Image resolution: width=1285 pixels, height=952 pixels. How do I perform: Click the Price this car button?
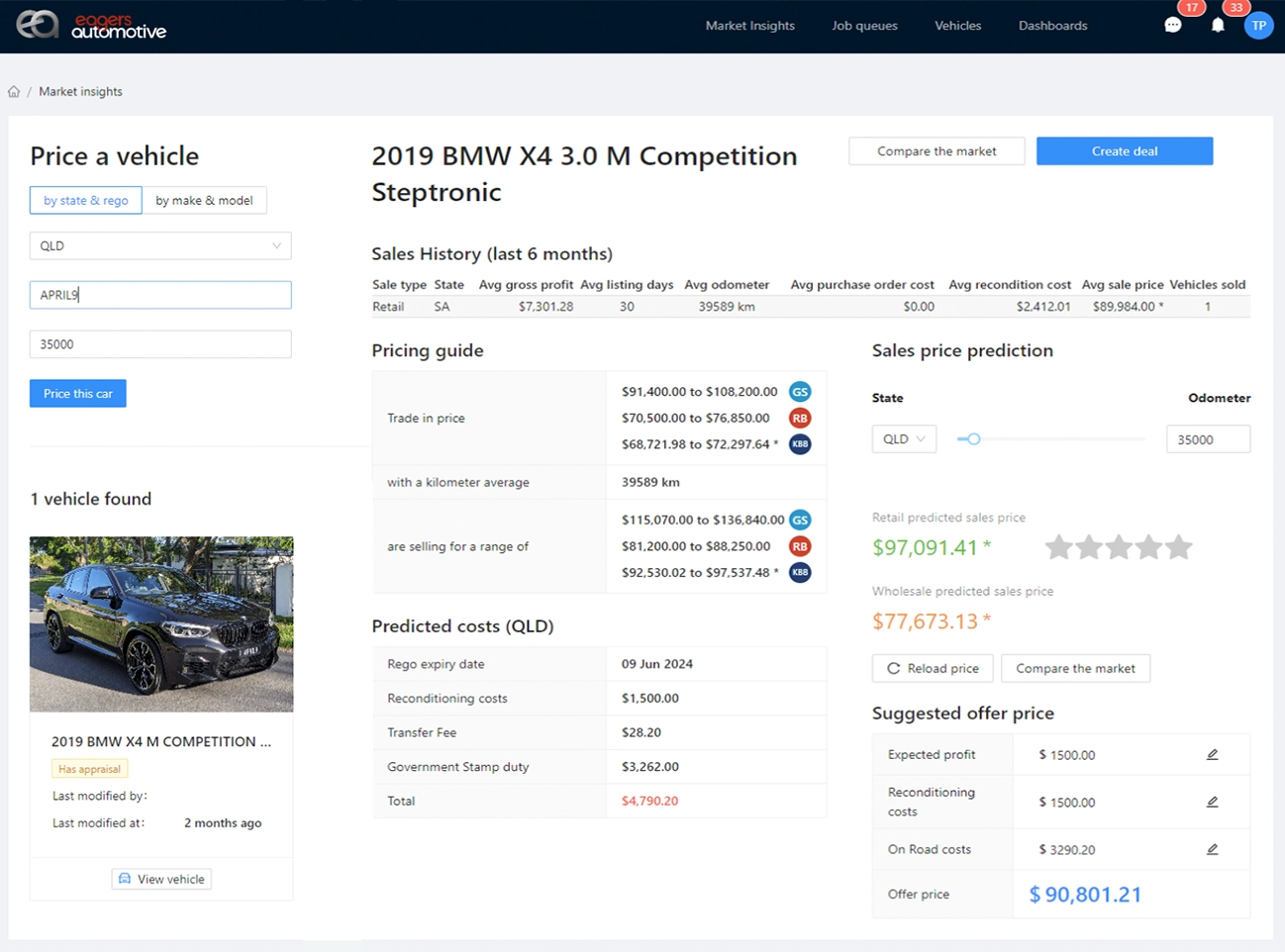point(78,394)
